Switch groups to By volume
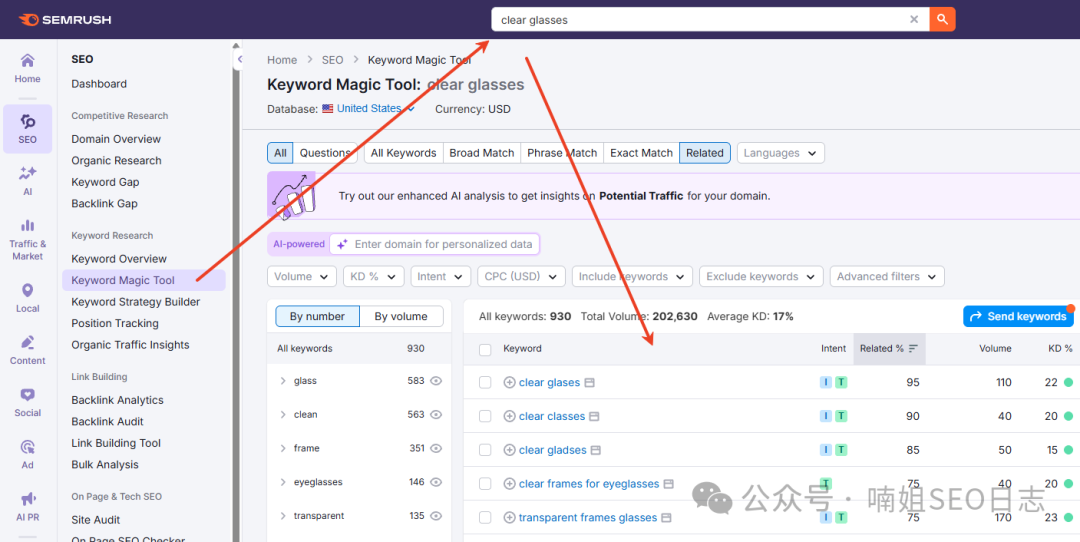 point(401,316)
